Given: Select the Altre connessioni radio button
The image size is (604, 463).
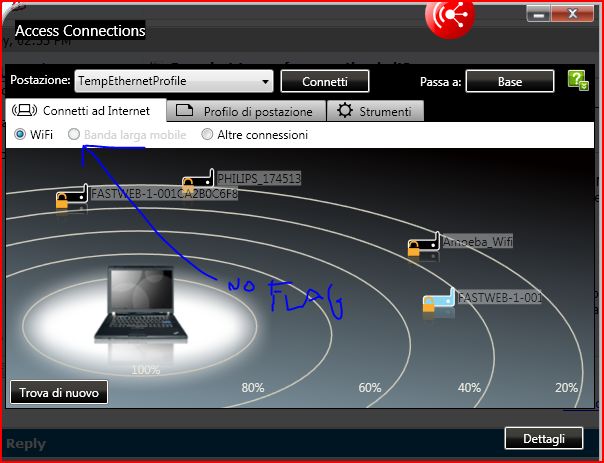Looking at the screenshot, I should [x=207, y=134].
